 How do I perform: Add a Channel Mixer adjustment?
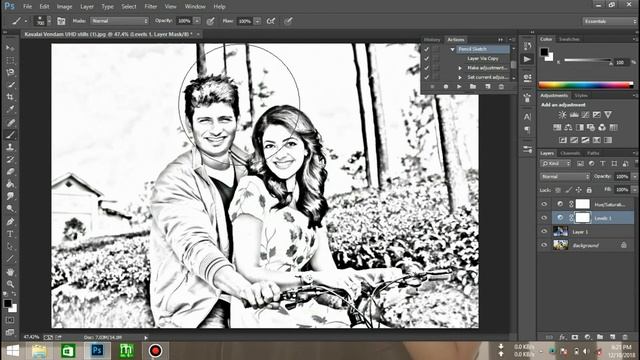click(602, 127)
